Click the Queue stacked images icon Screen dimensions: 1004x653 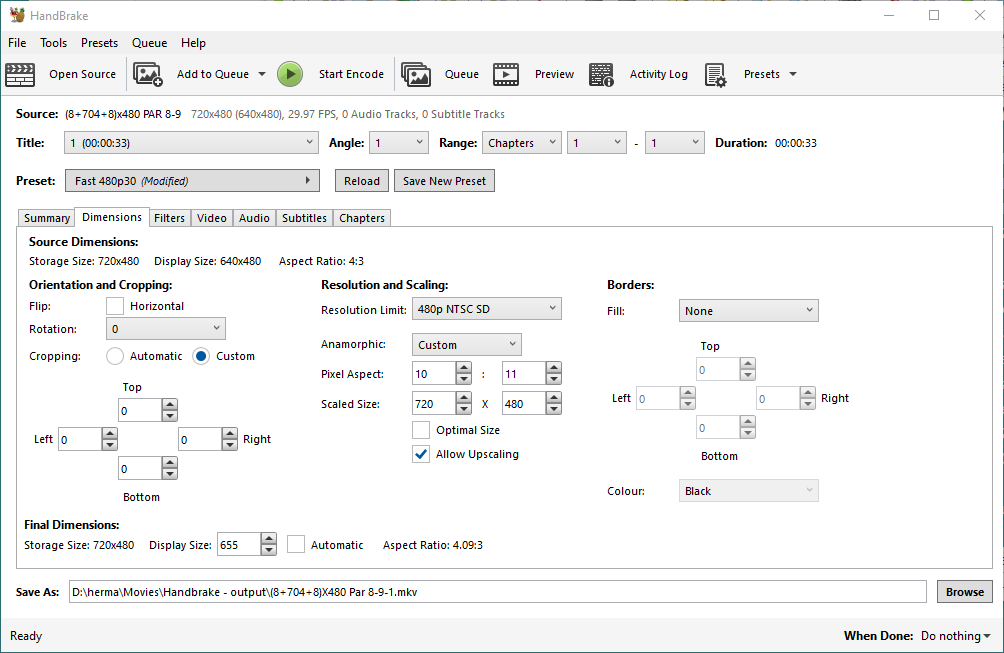(x=416, y=74)
